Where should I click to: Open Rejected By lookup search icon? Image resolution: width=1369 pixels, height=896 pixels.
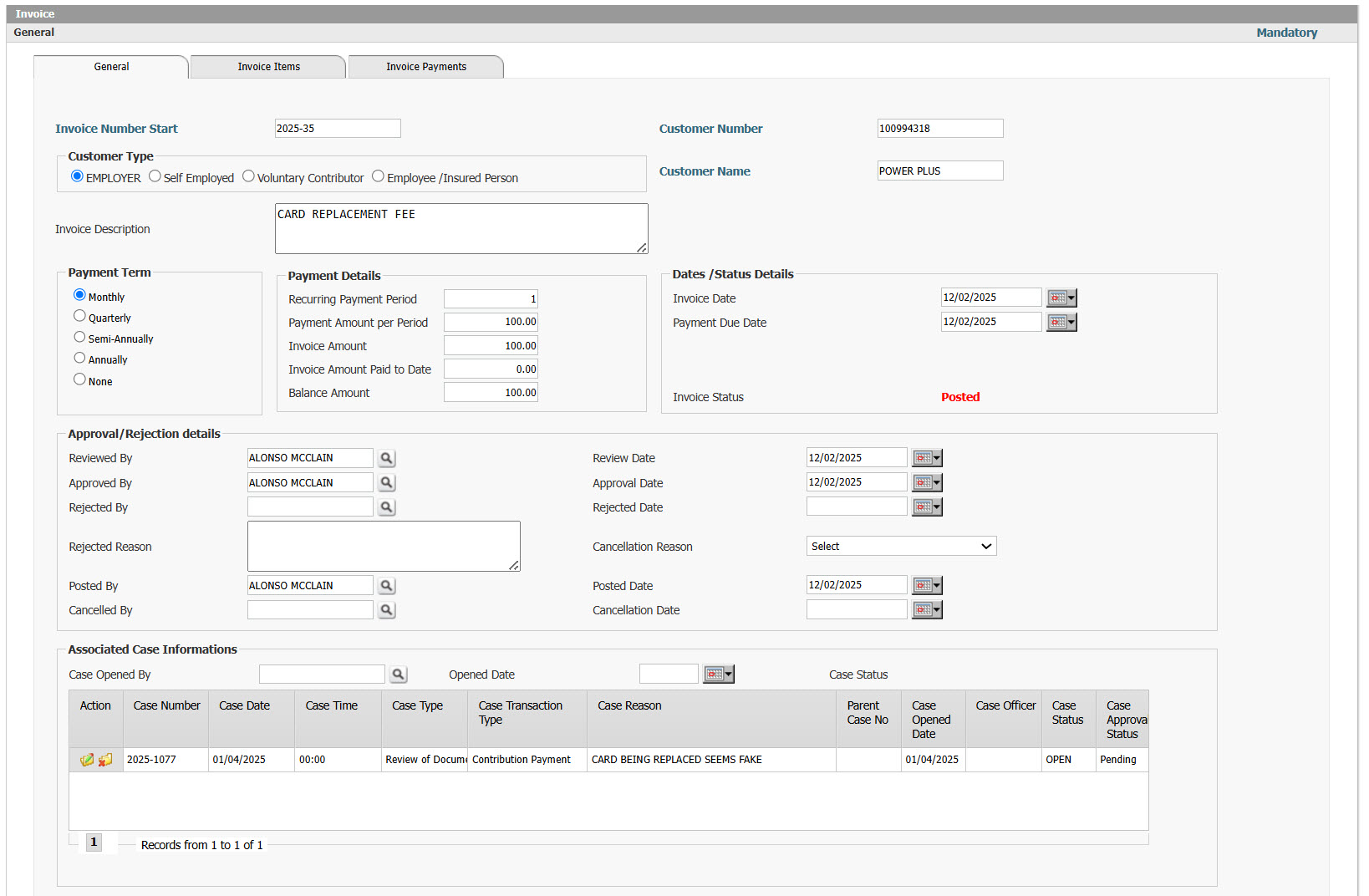(x=386, y=507)
